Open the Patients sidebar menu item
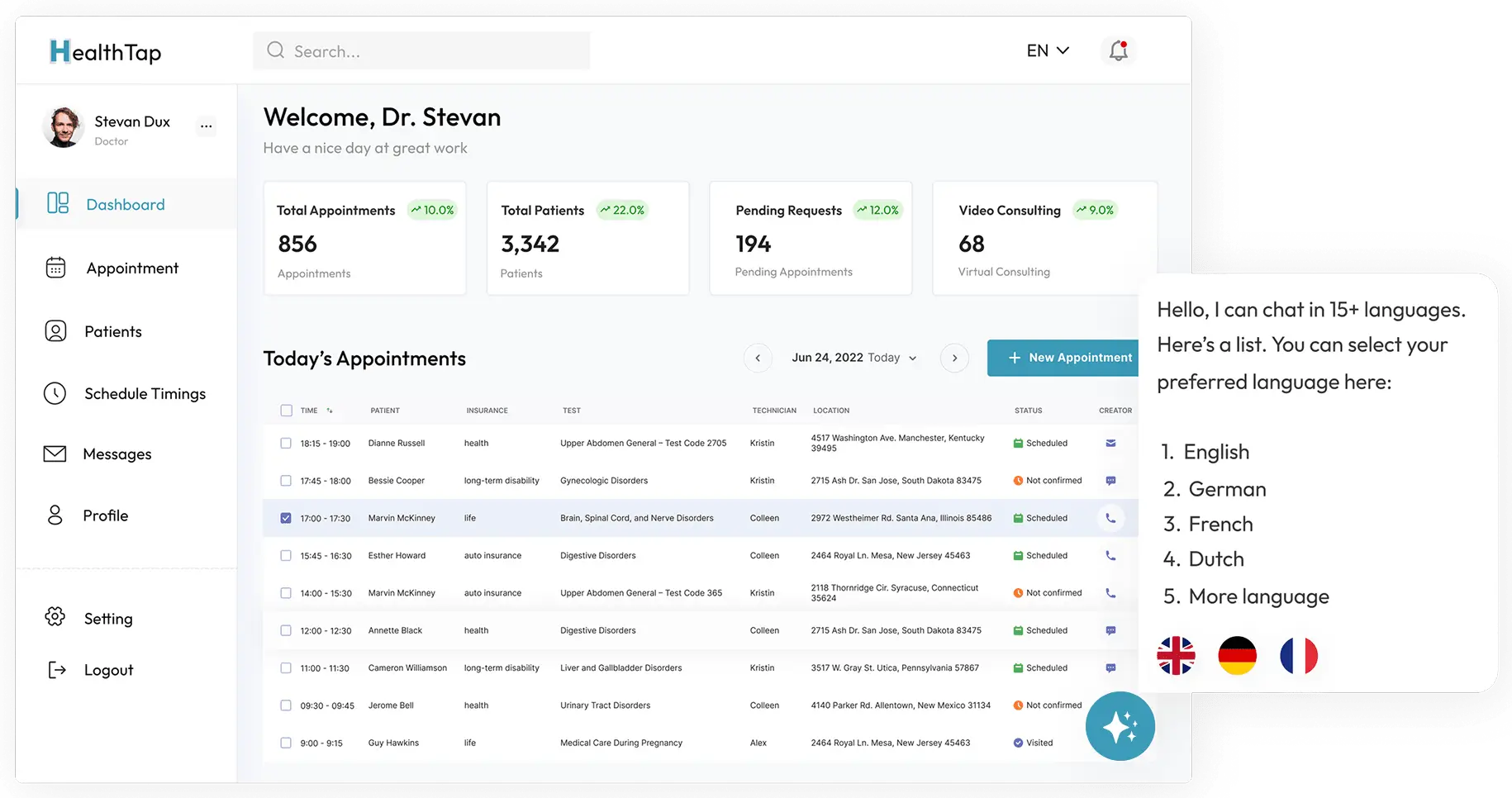Screen dimensions: 1512x798 point(112,331)
